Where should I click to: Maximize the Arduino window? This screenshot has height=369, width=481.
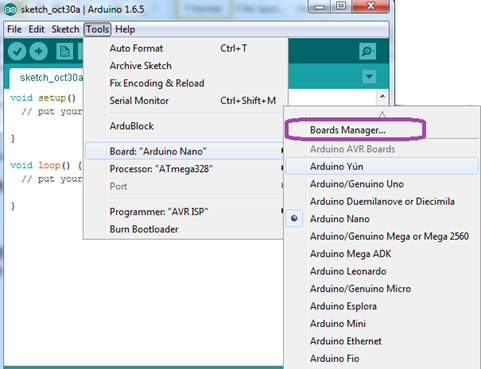point(341,7)
